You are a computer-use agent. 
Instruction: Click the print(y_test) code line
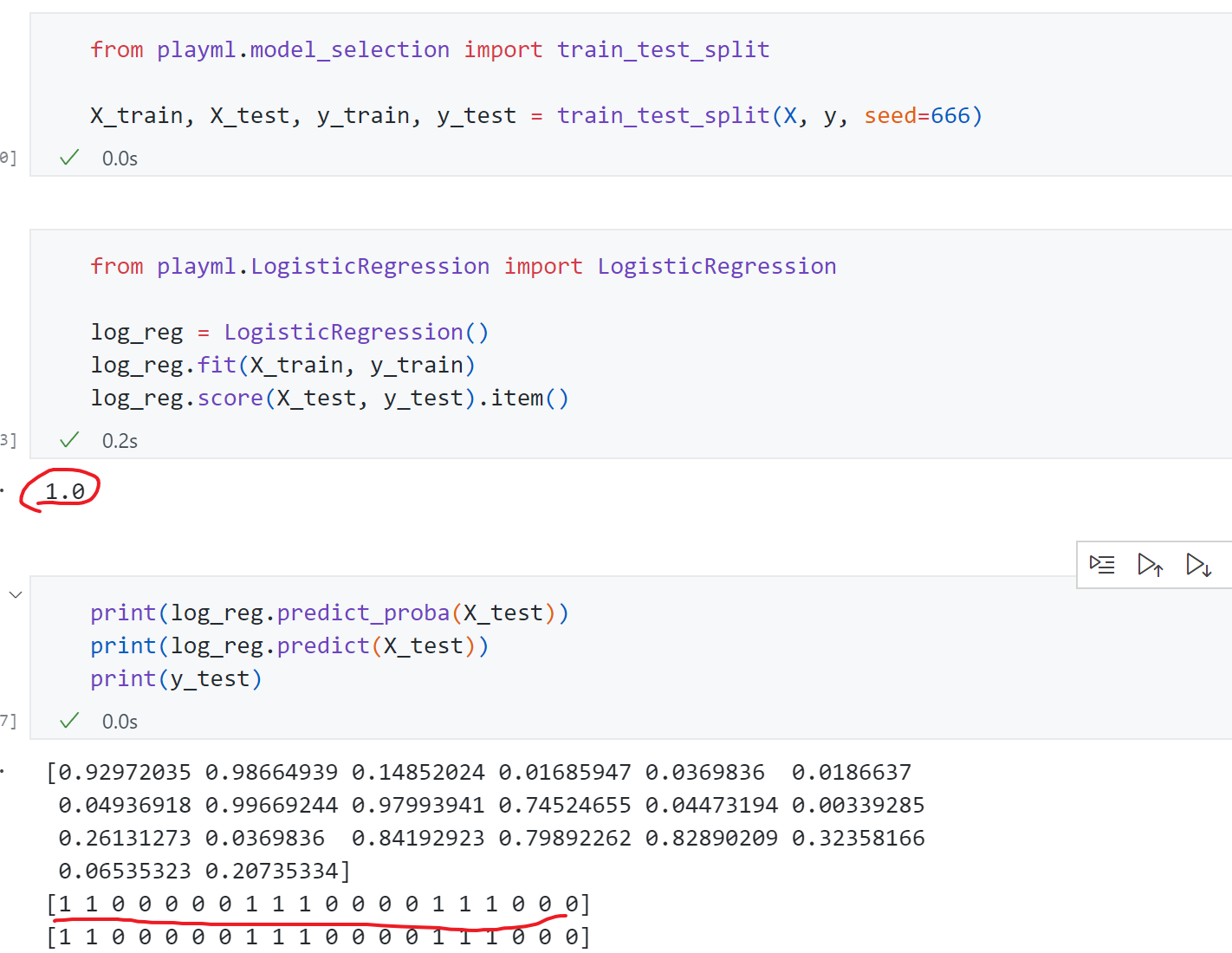point(176,679)
